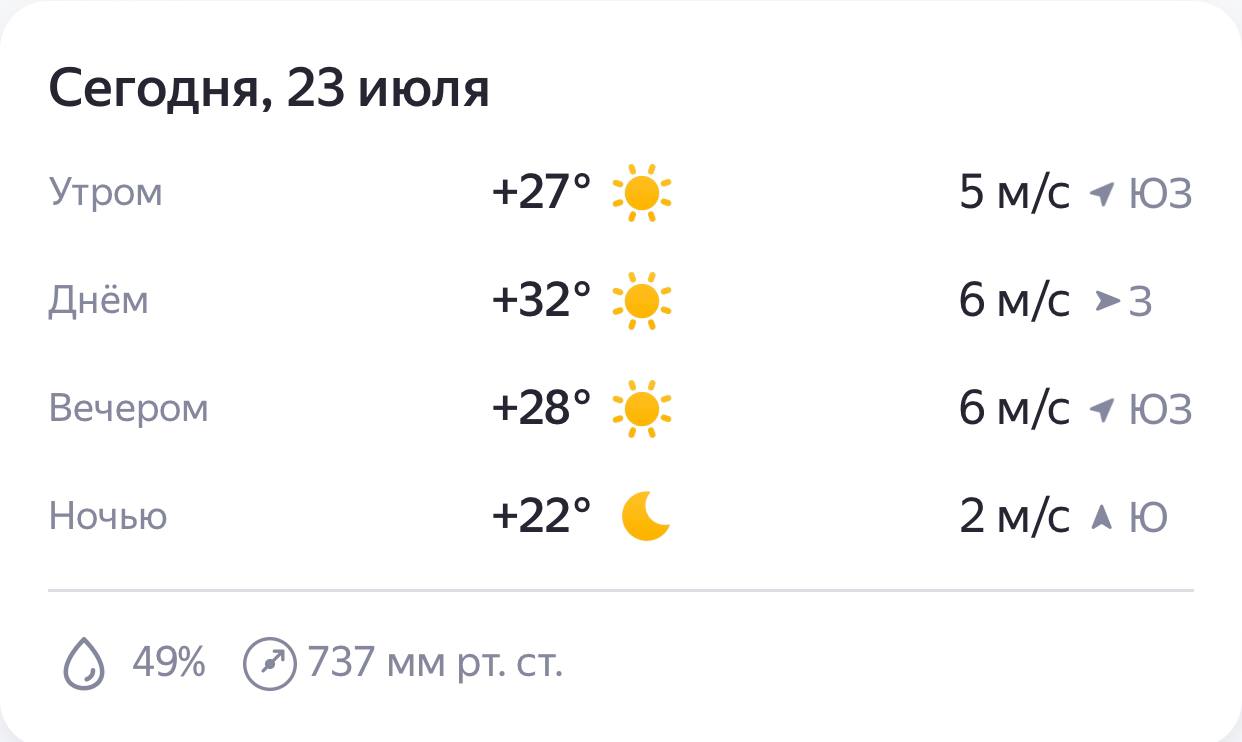The height and width of the screenshot is (742, 1242).
Task: Click the humidity droplet icon
Action: pos(85,663)
